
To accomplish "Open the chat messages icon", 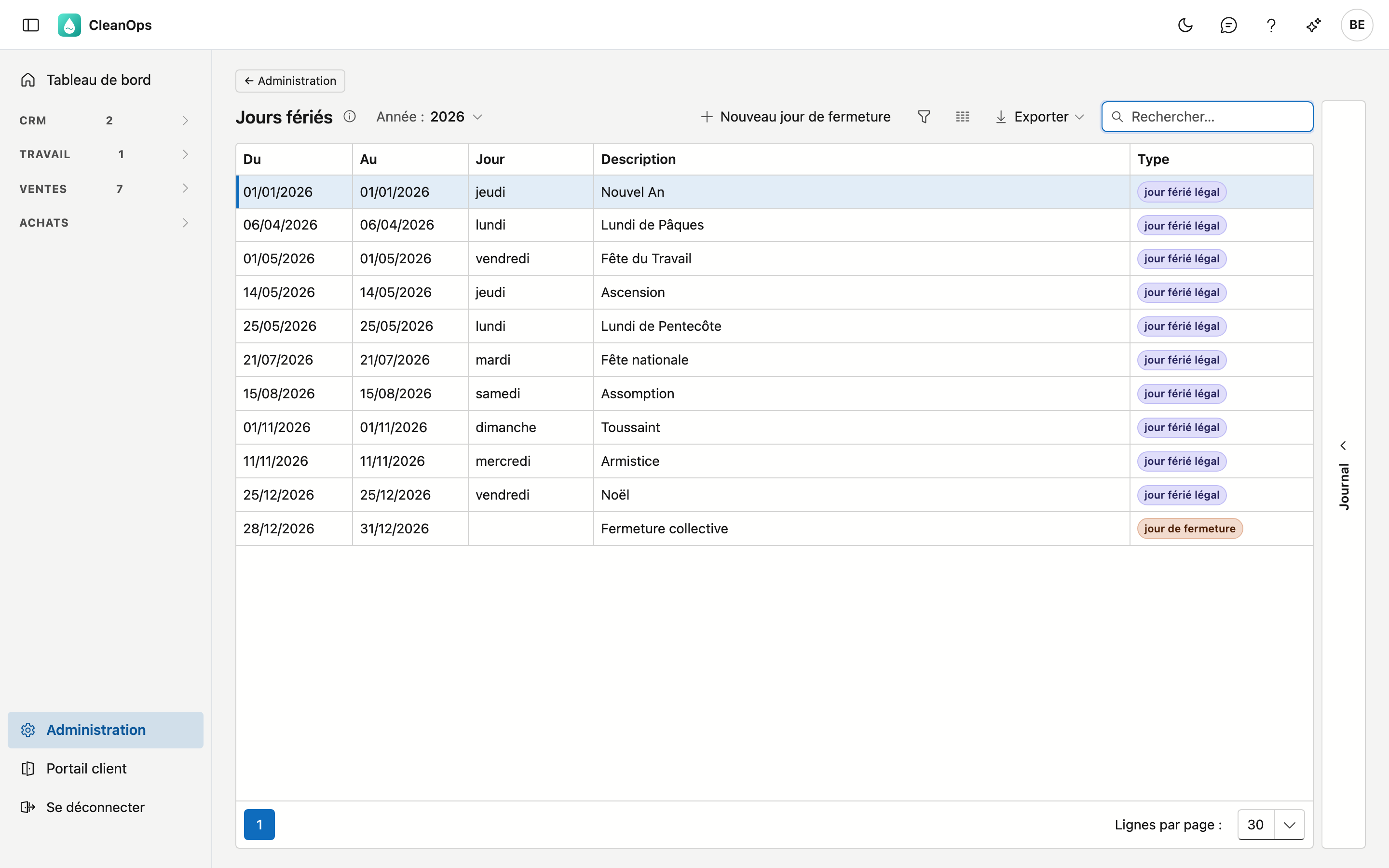I will click(1228, 25).
